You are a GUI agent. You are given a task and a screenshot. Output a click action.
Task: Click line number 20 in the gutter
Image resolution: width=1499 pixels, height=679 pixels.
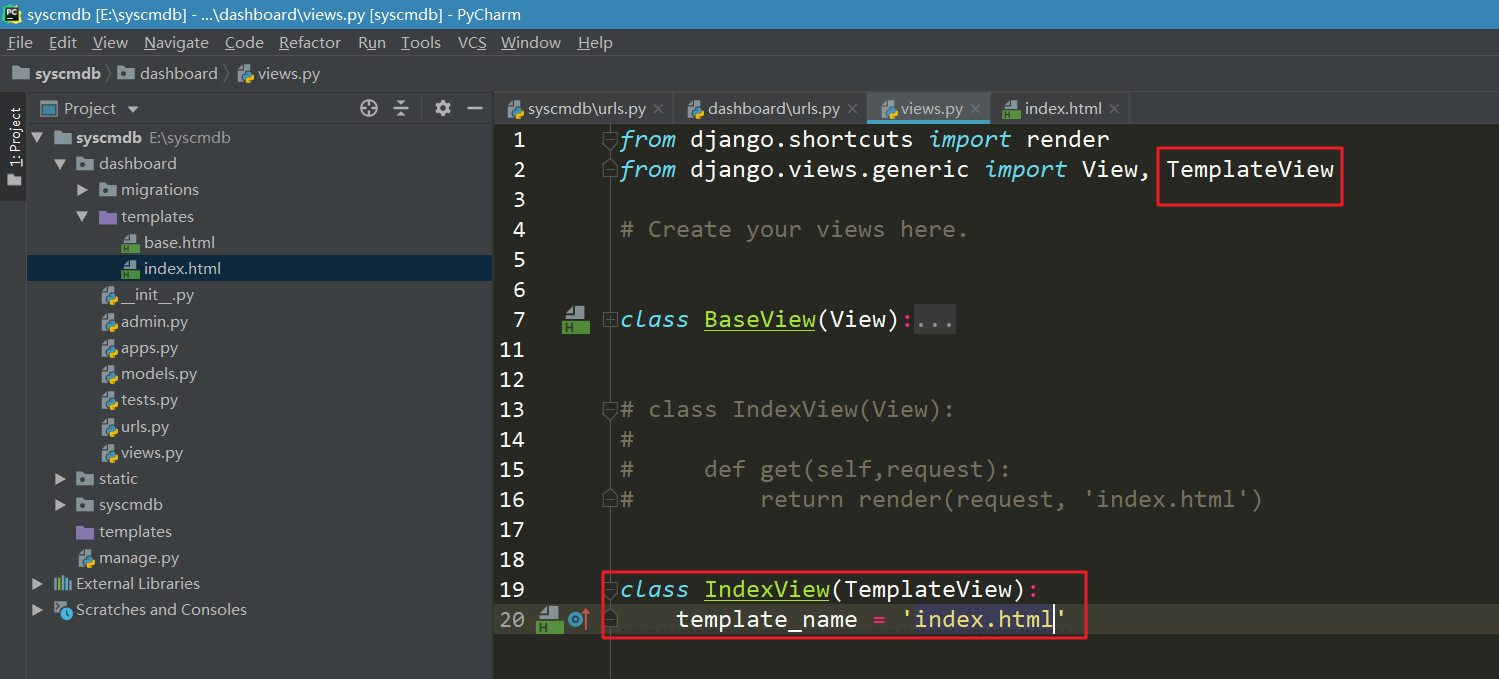512,620
